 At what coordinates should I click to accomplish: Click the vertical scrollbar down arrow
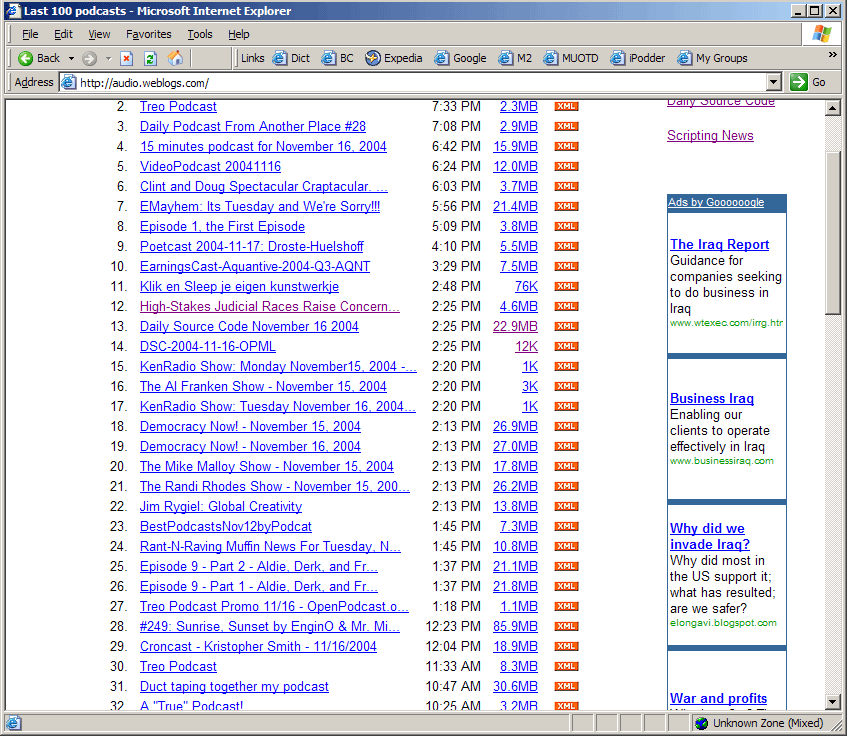pos(833,703)
